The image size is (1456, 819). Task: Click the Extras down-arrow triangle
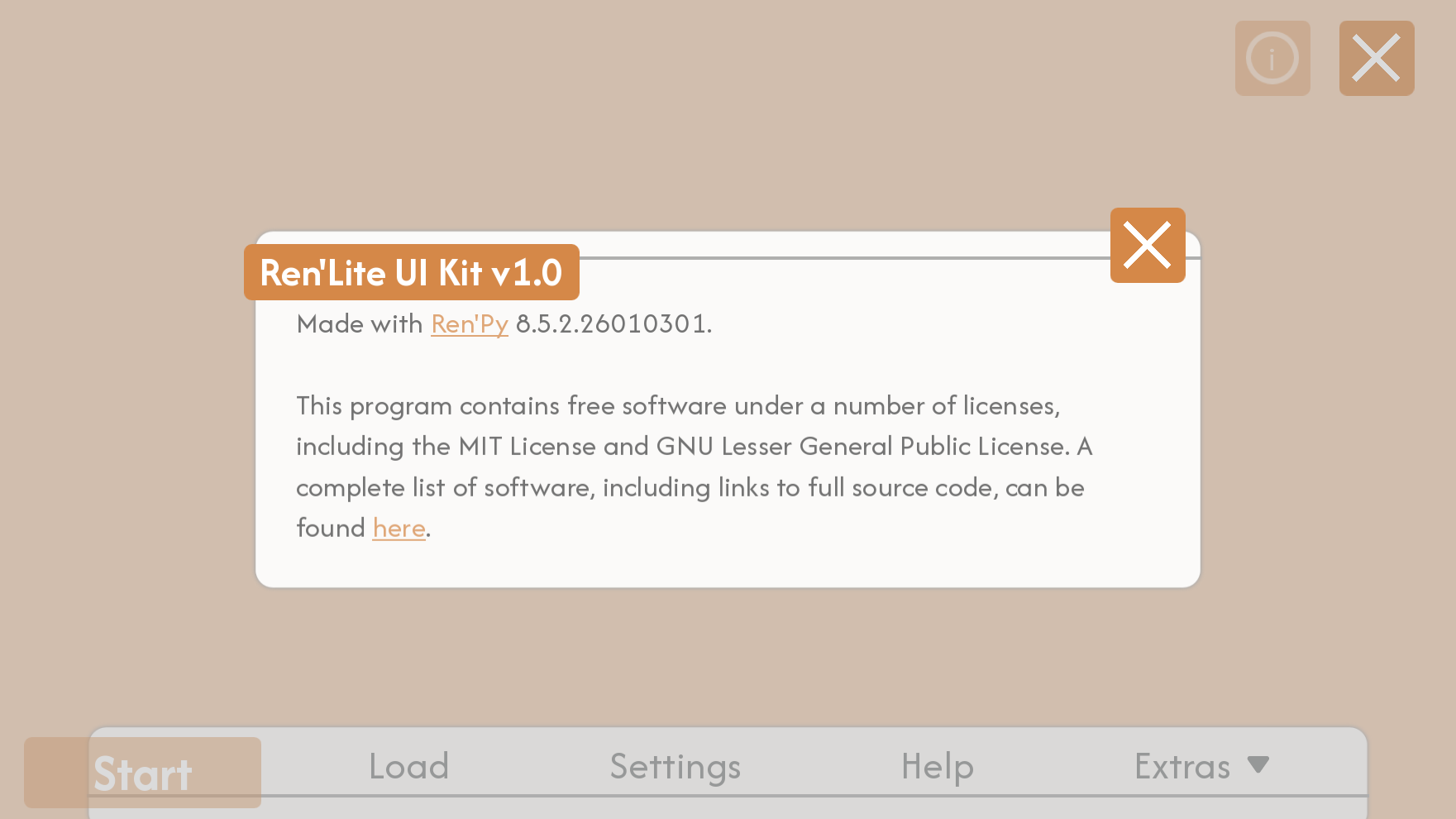[x=1258, y=764]
